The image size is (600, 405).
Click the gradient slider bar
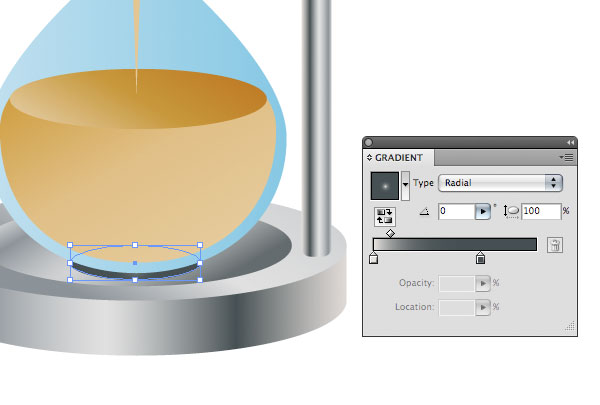coord(455,244)
